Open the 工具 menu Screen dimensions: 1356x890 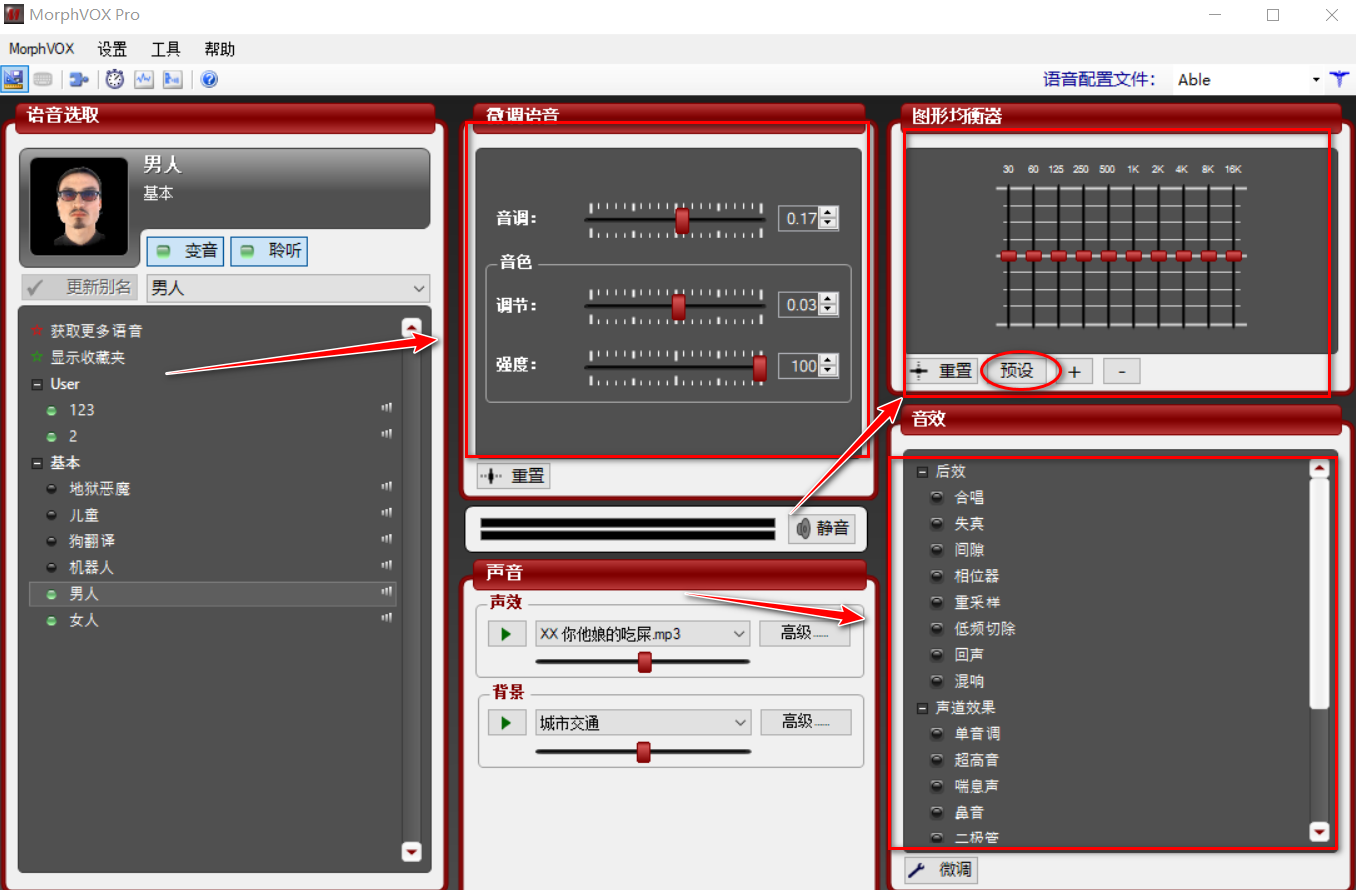tap(166, 49)
